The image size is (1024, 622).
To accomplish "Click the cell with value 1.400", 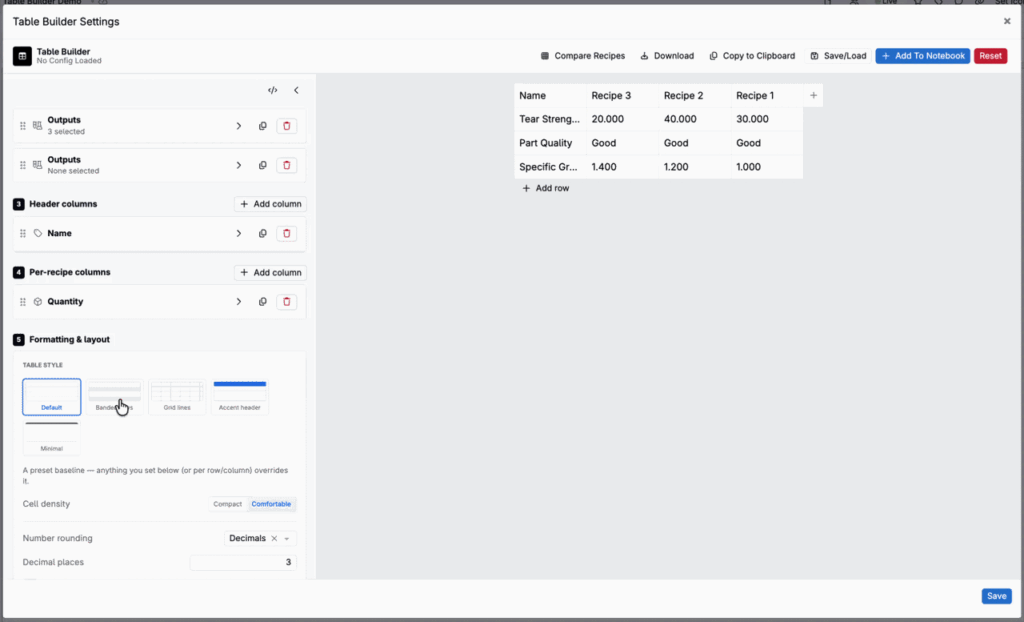I will pos(622,167).
